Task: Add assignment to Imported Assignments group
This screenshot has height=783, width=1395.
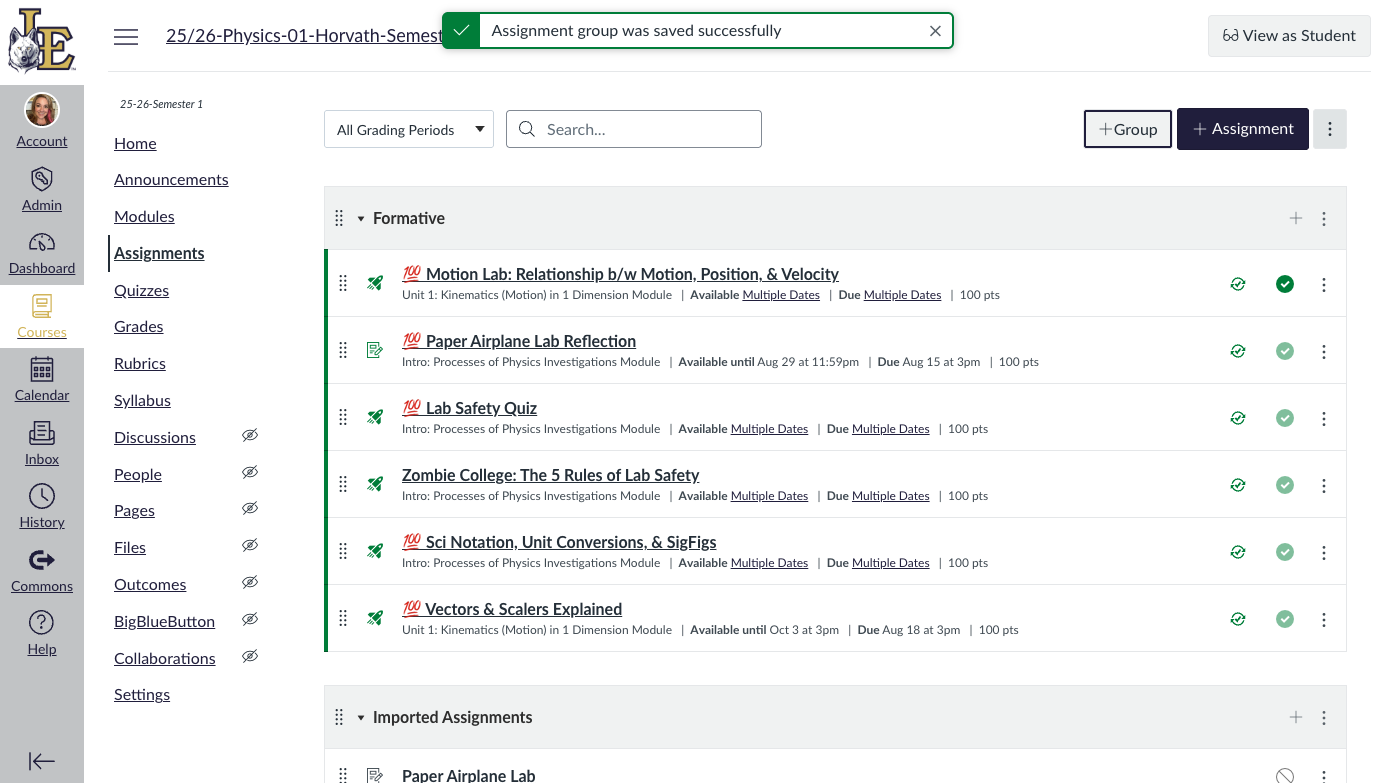Action: [1296, 717]
